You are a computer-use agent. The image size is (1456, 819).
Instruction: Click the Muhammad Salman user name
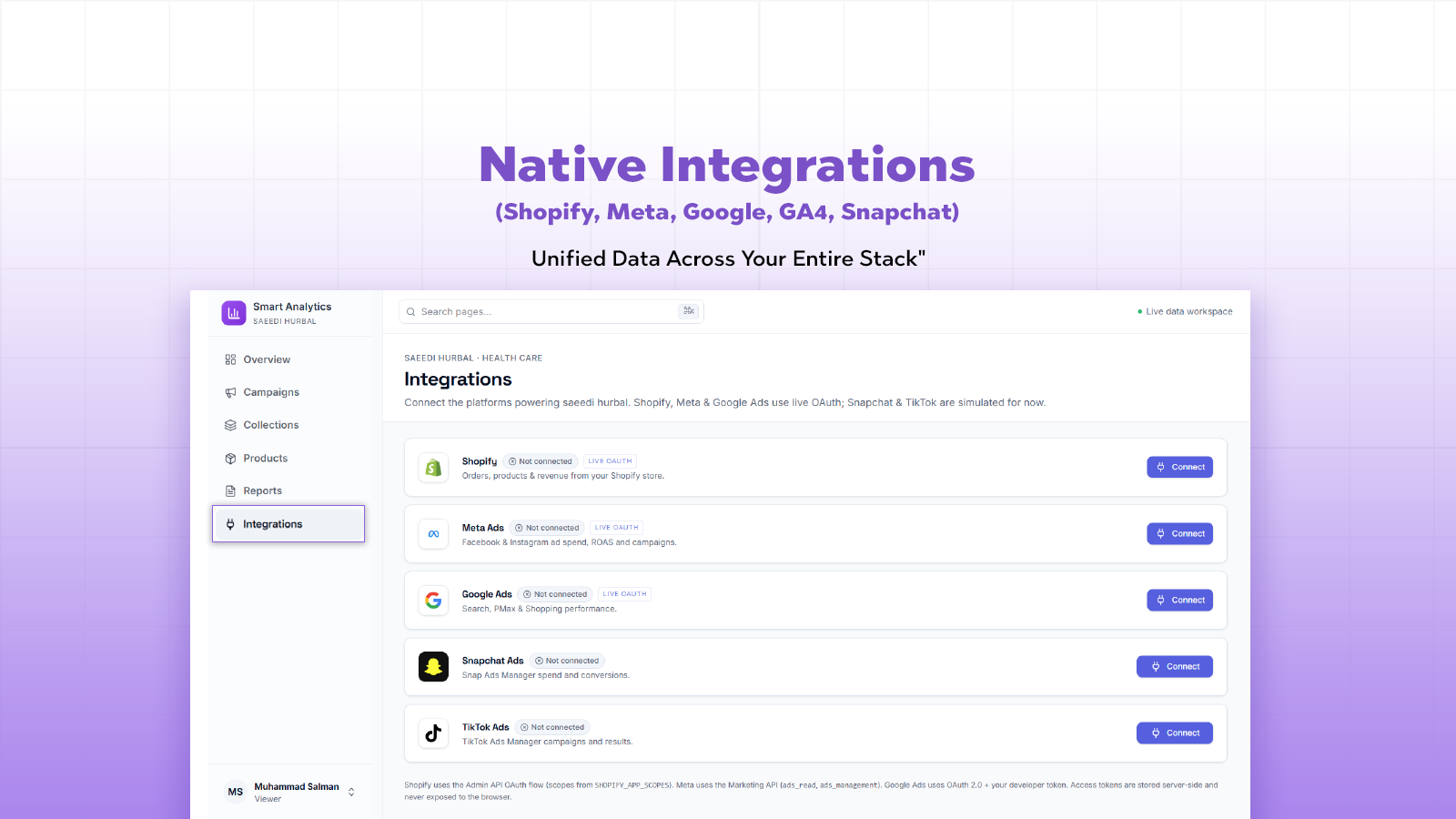[x=297, y=786]
